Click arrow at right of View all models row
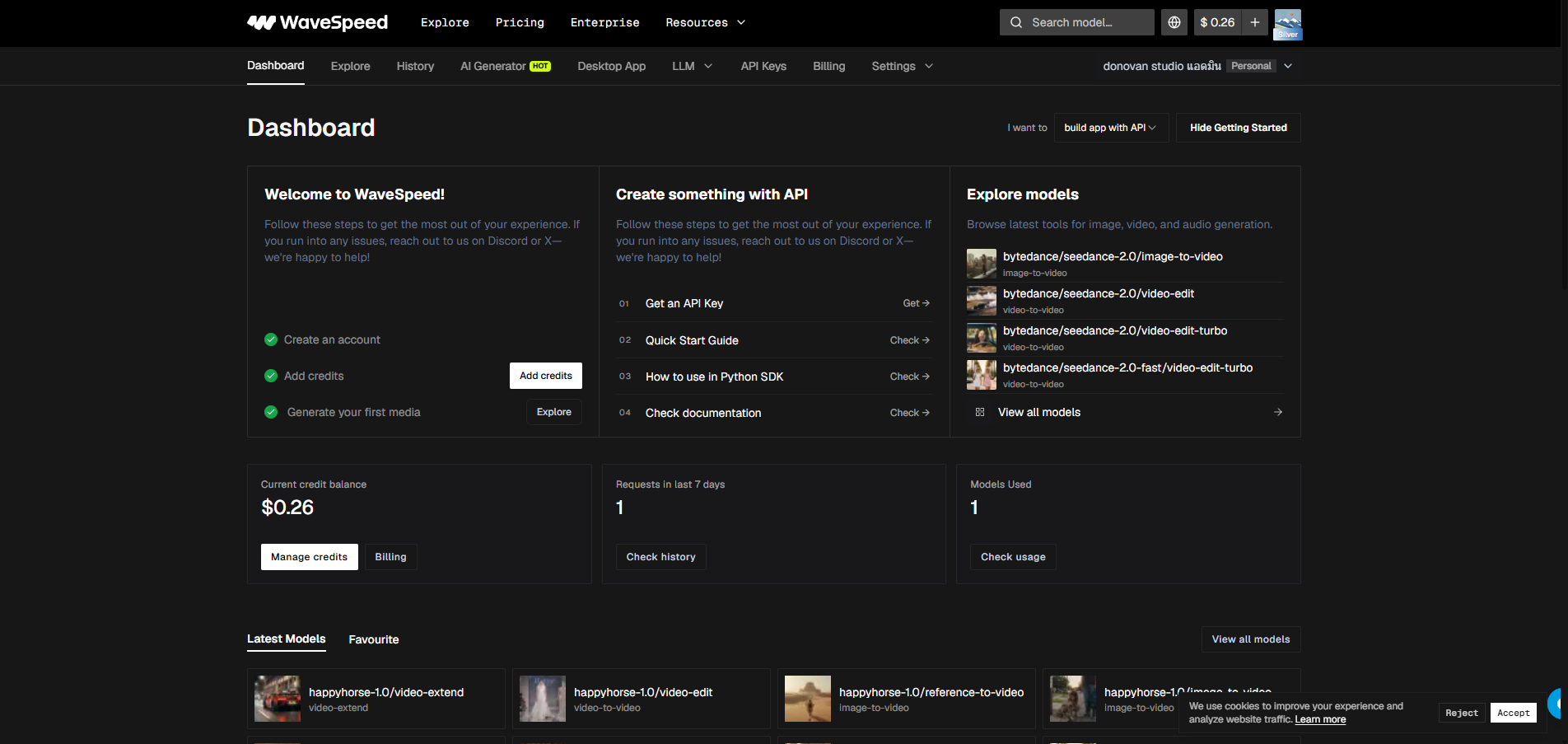Viewport: 1568px width, 744px height. (x=1278, y=412)
